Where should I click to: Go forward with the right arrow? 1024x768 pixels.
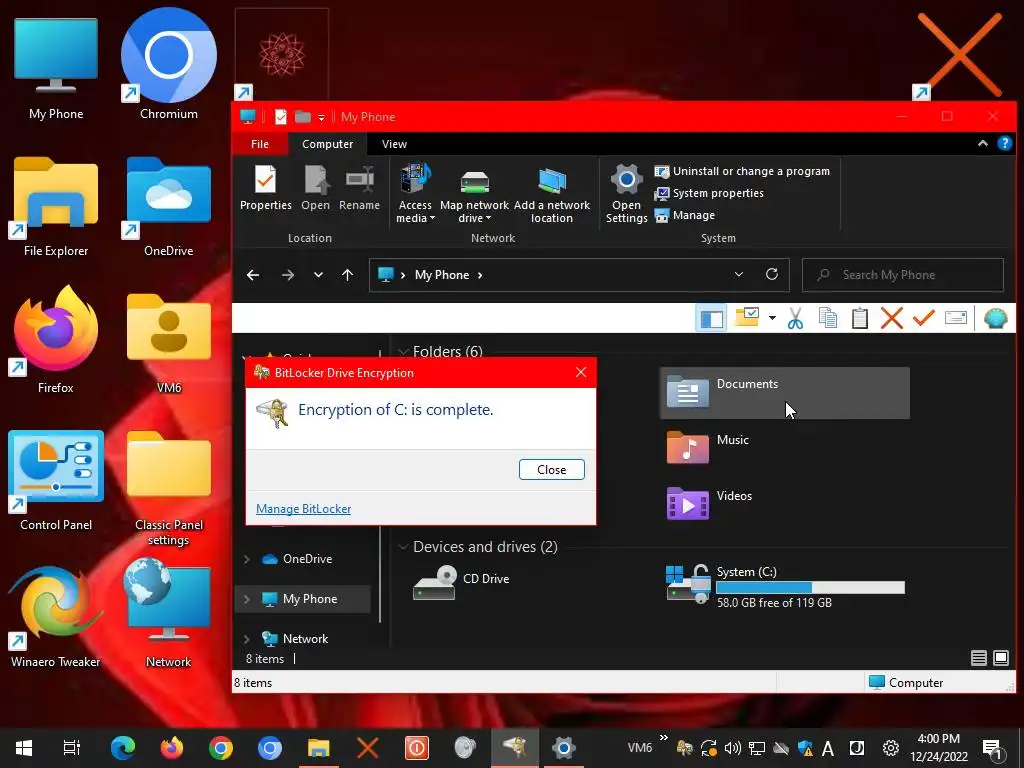click(287, 275)
